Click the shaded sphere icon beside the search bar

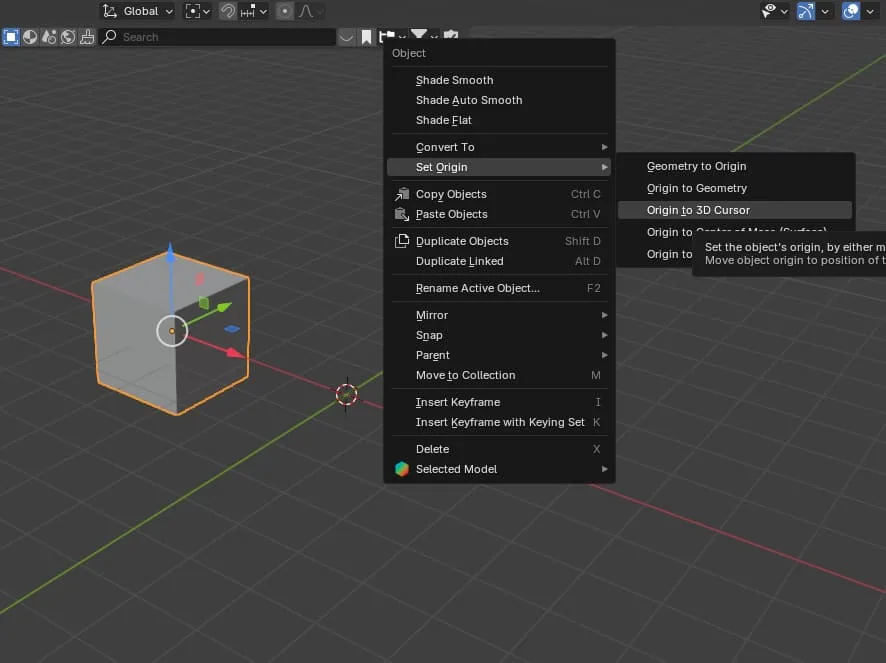click(x=30, y=37)
